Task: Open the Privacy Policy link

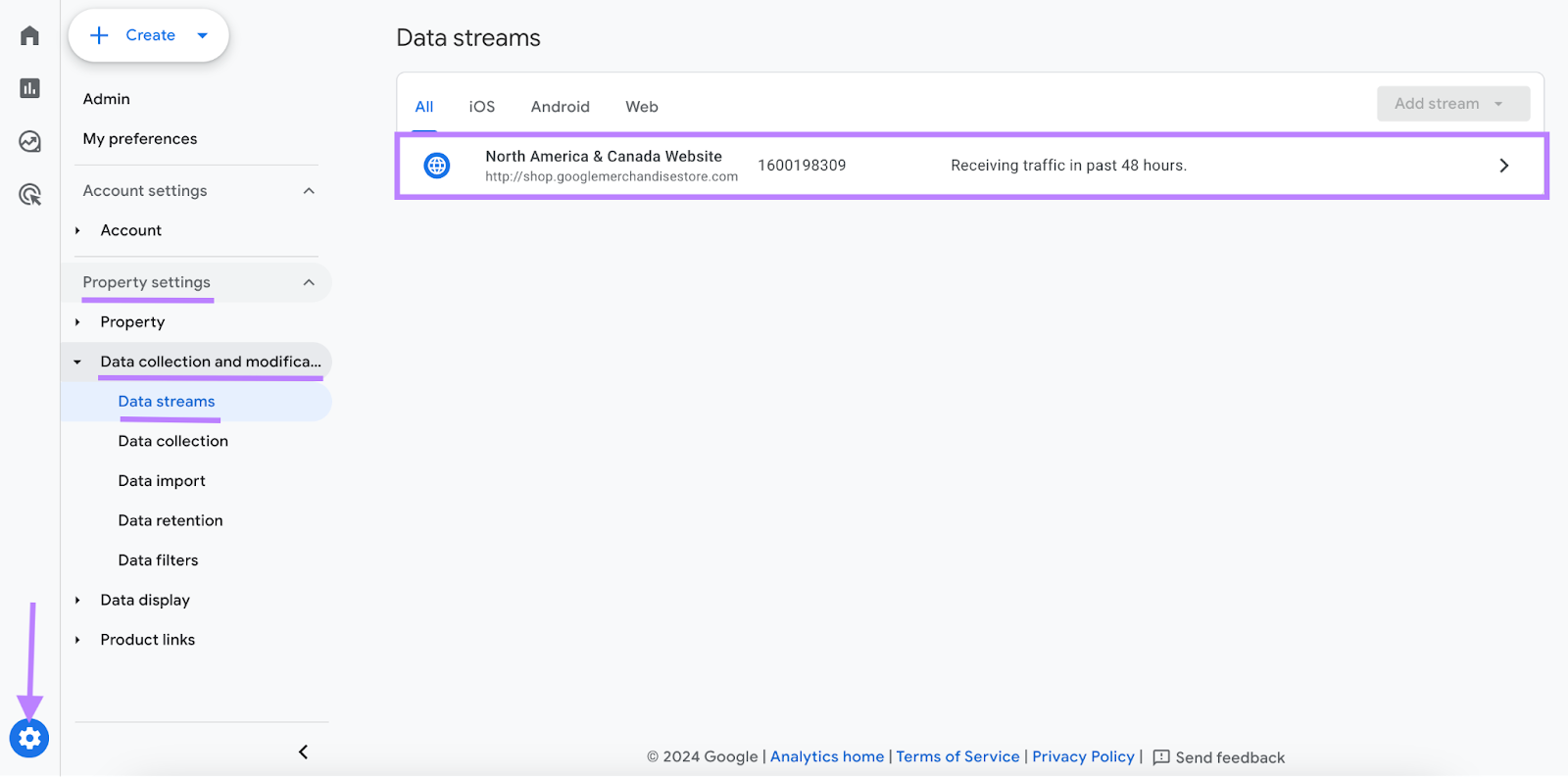Action: tap(1083, 756)
